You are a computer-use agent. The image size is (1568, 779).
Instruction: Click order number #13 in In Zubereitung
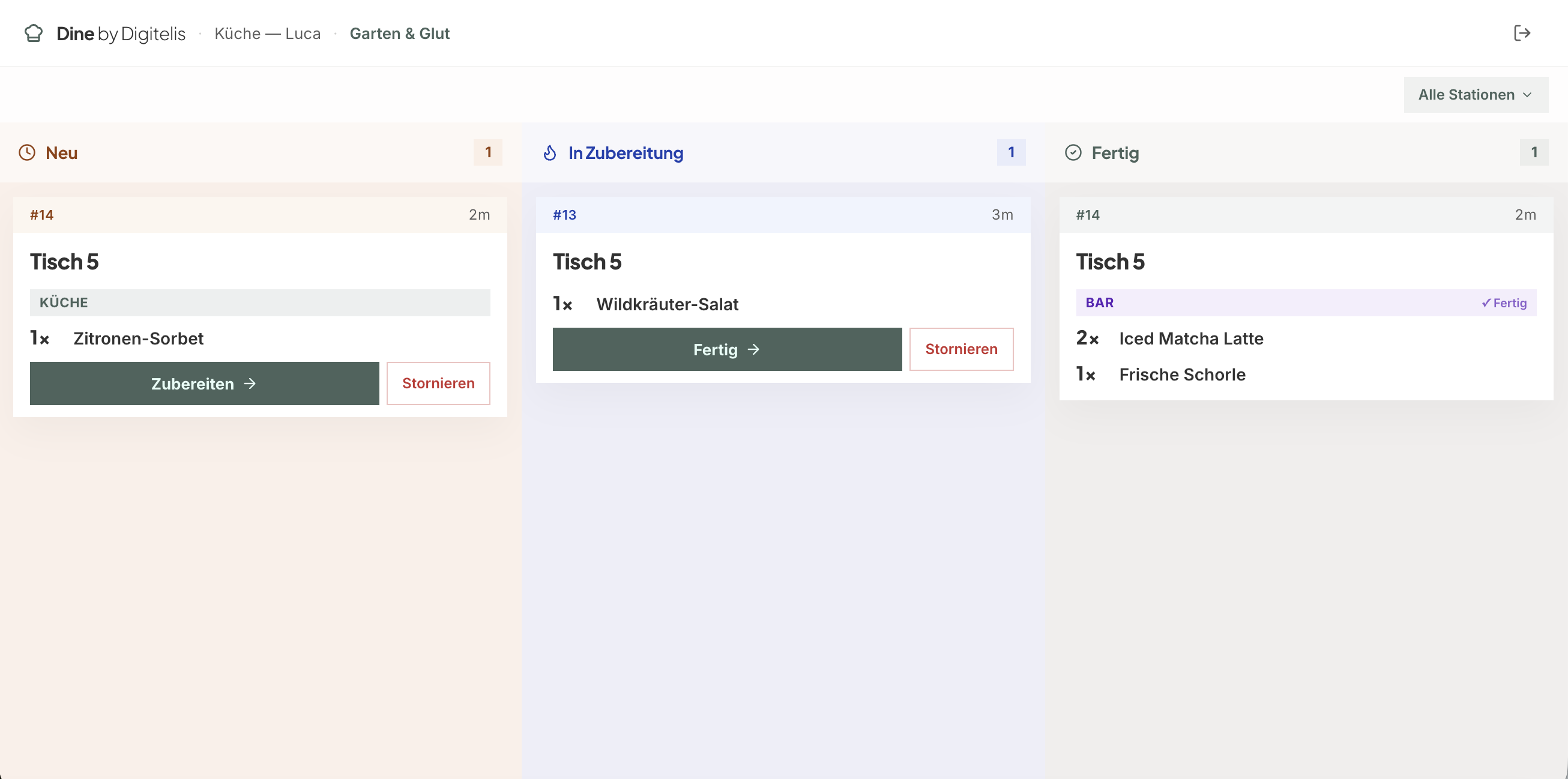564,215
